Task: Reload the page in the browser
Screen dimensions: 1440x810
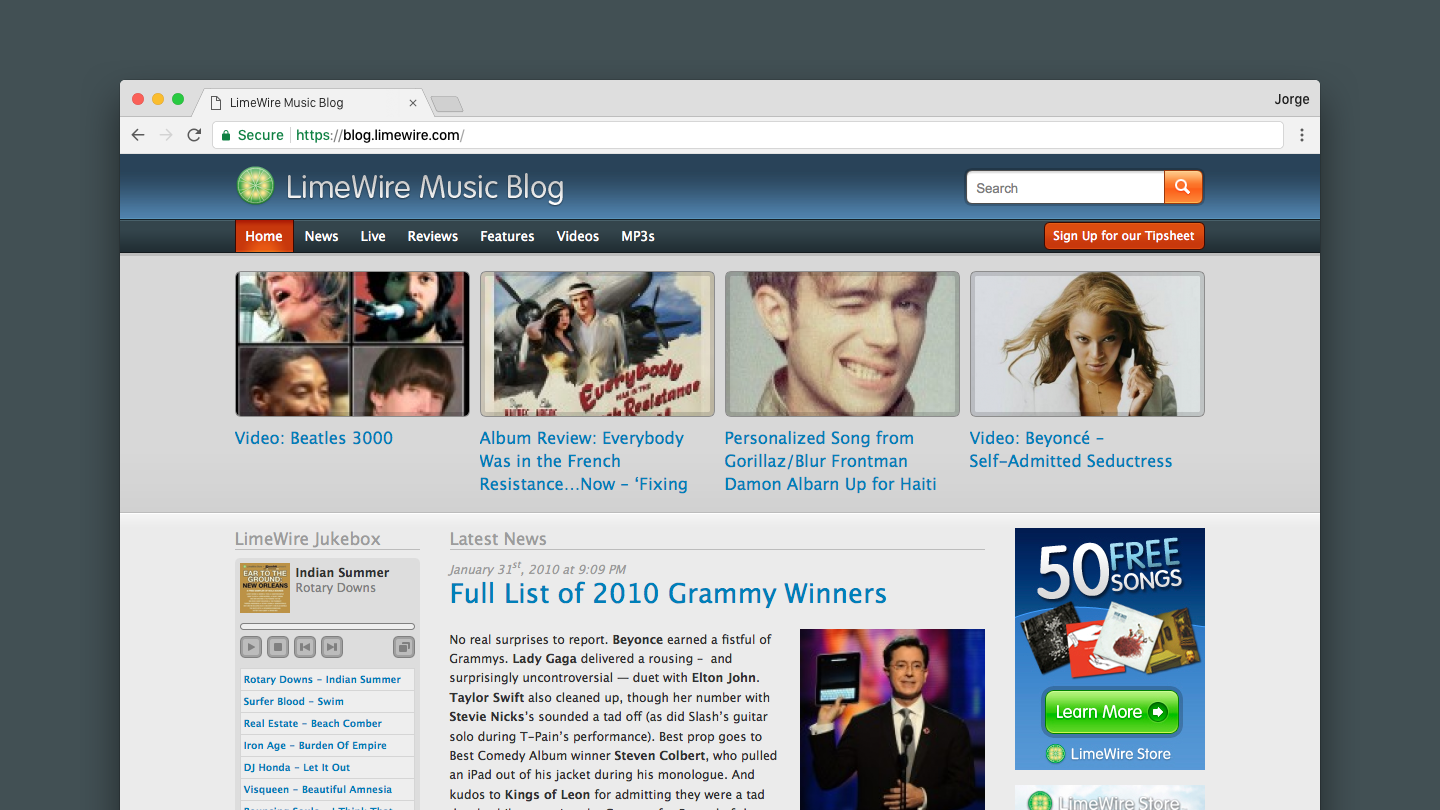Action: coord(194,135)
